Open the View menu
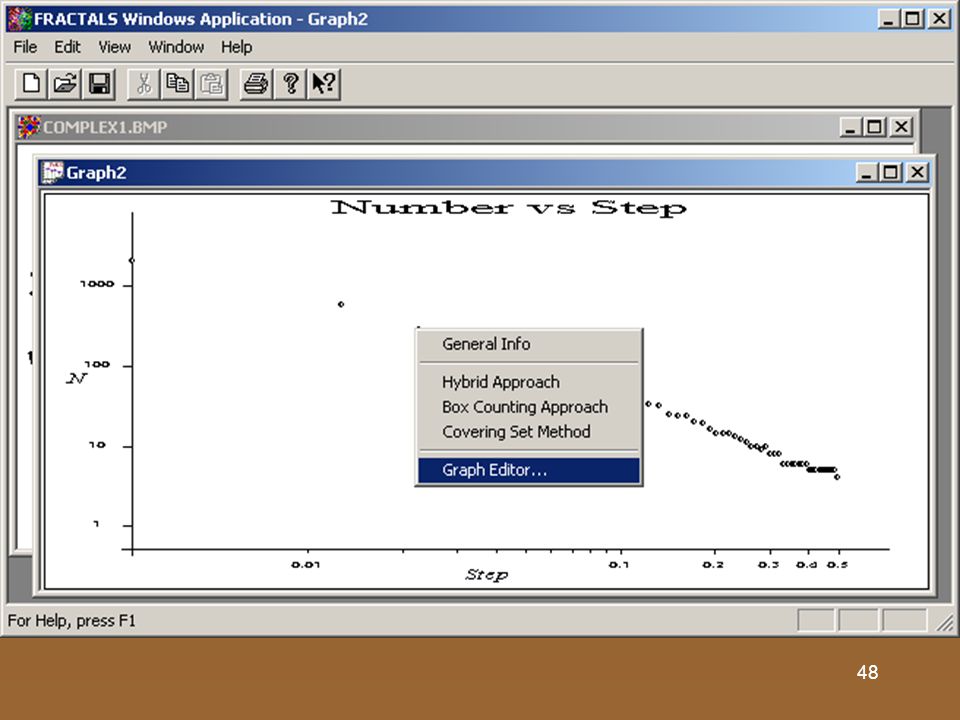This screenshot has width=960, height=720. coord(114,47)
